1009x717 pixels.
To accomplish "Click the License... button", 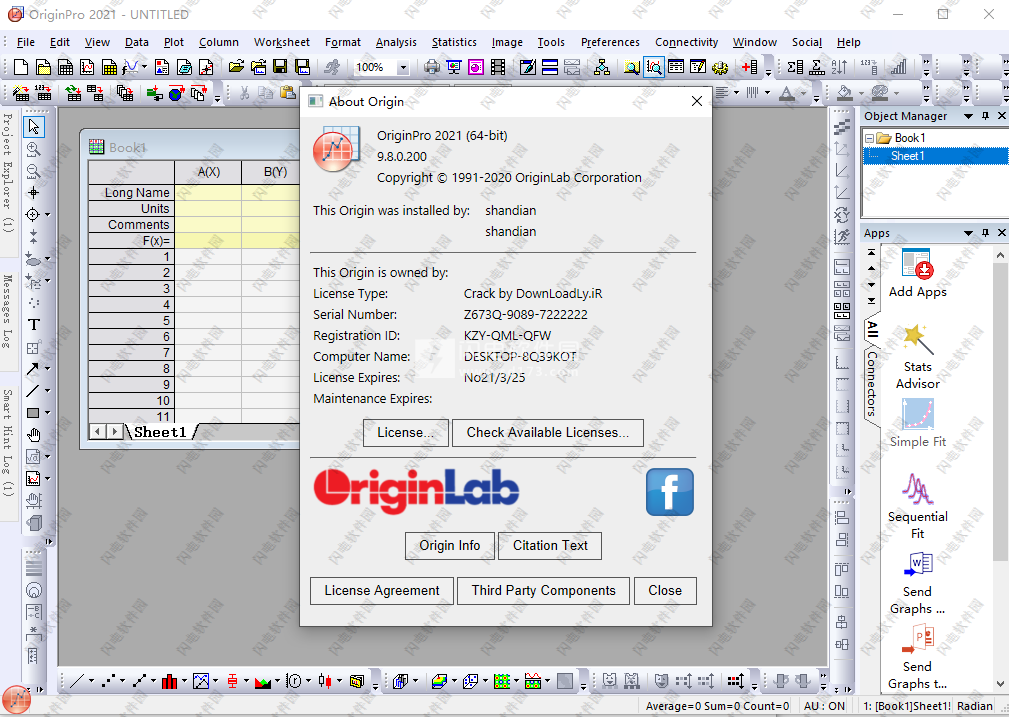I will click(x=405, y=433).
